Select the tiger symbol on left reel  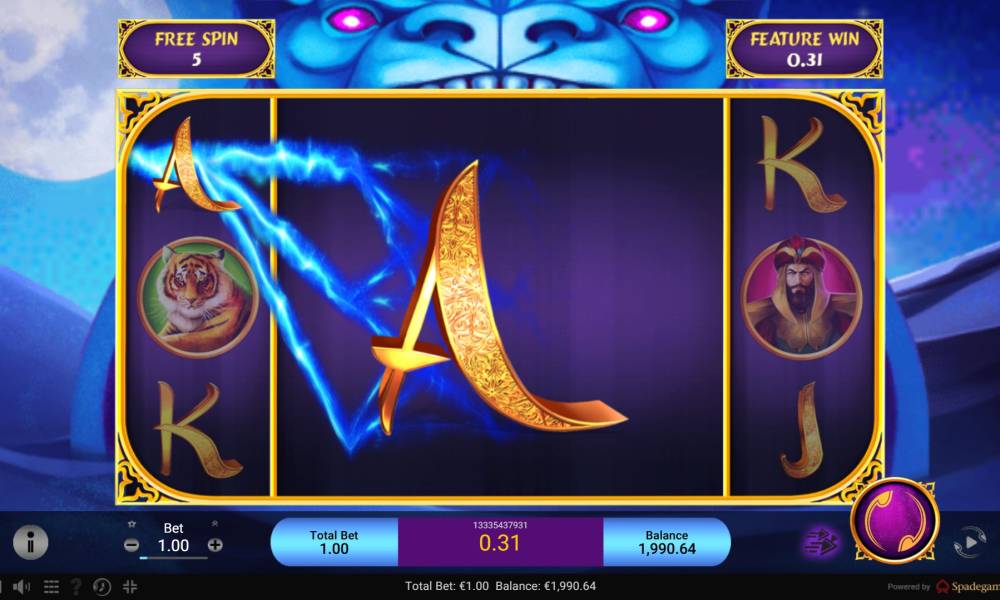(198, 296)
